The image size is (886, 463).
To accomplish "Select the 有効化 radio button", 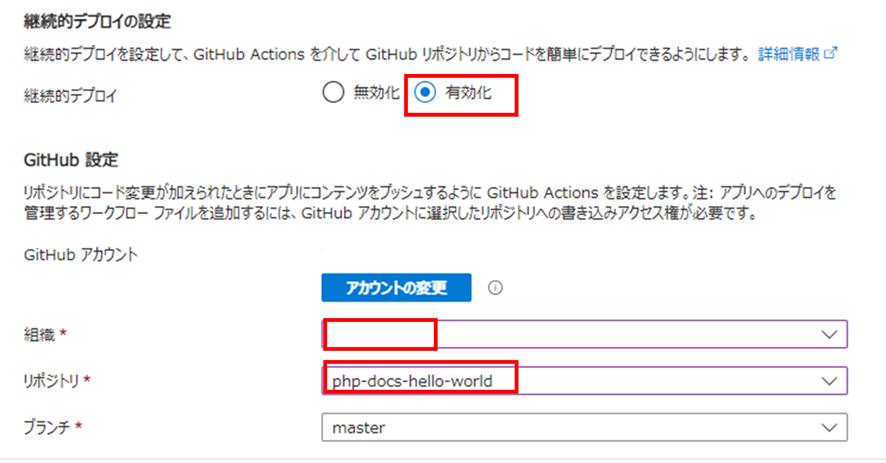I will pyautogui.click(x=425, y=94).
